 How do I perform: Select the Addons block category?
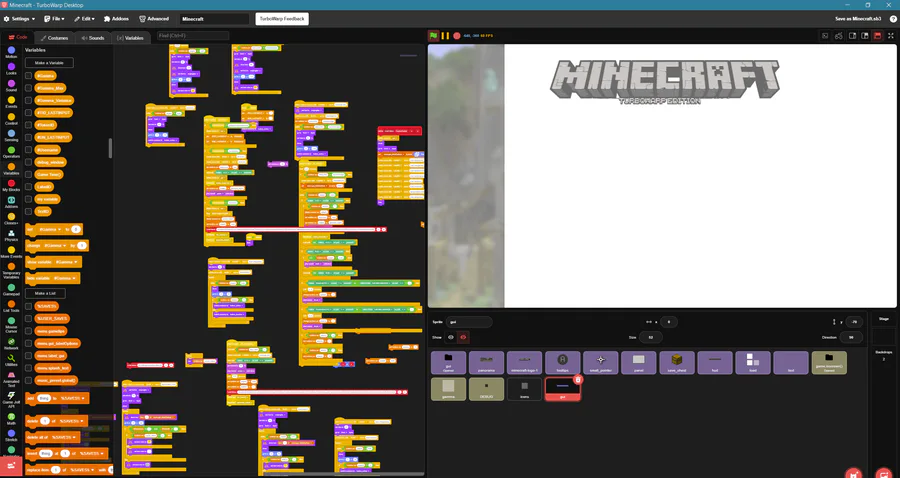tap(11, 202)
